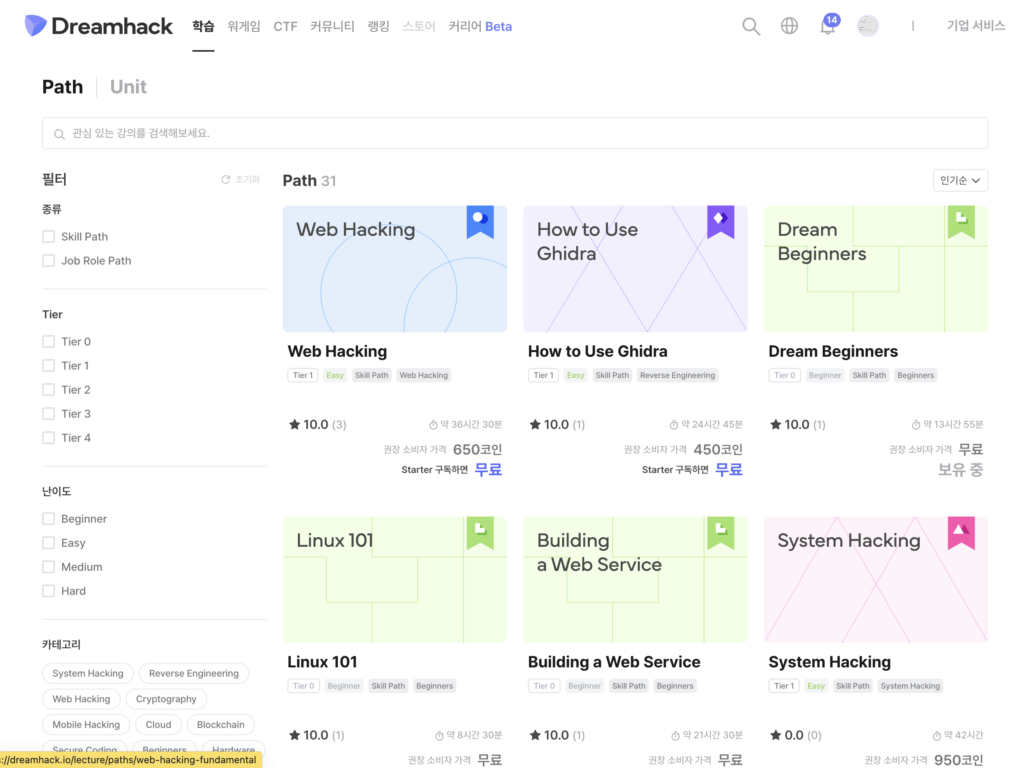Click the green bookmark icon on Linux 101 card
1024x768 pixels.
pos(480,533)
